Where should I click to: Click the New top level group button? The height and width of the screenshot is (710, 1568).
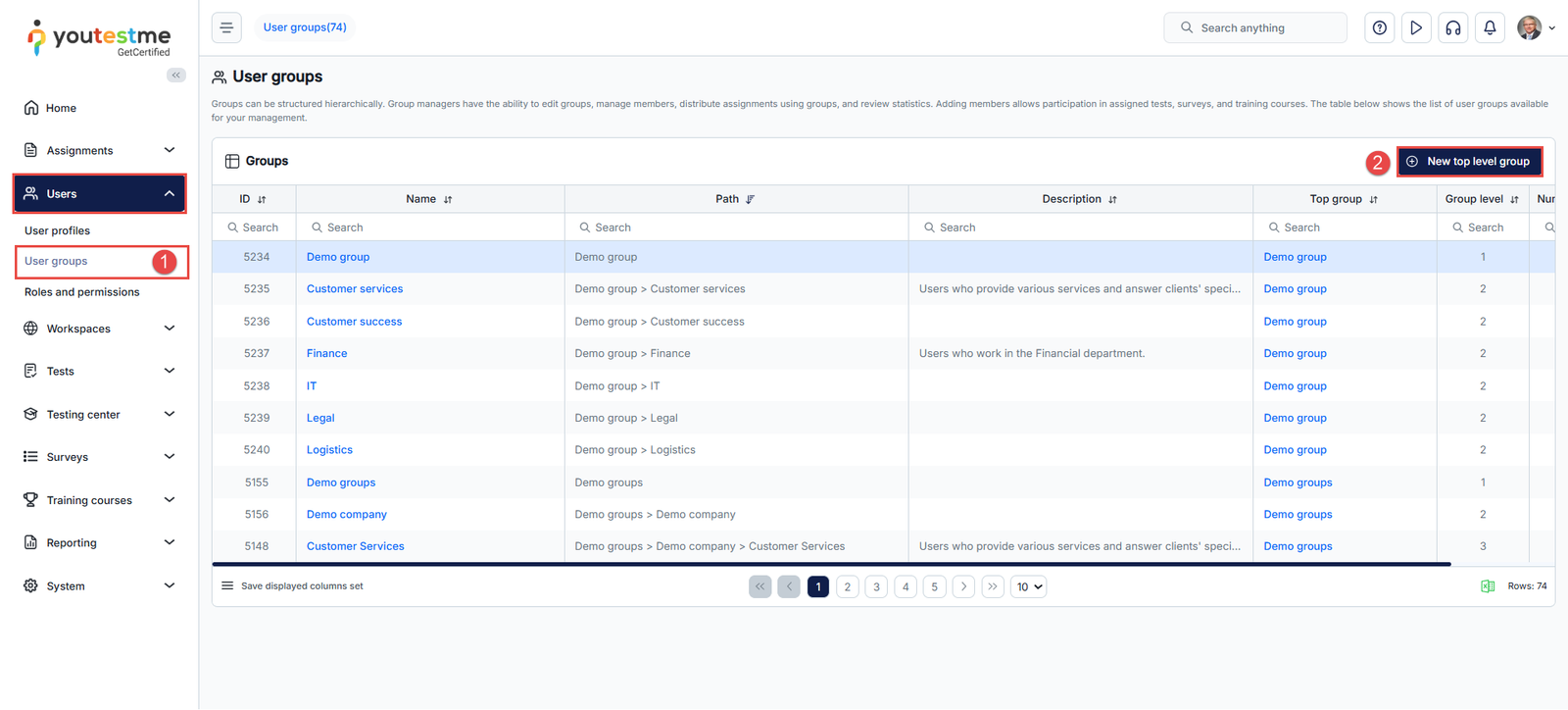pos(1469,162)
